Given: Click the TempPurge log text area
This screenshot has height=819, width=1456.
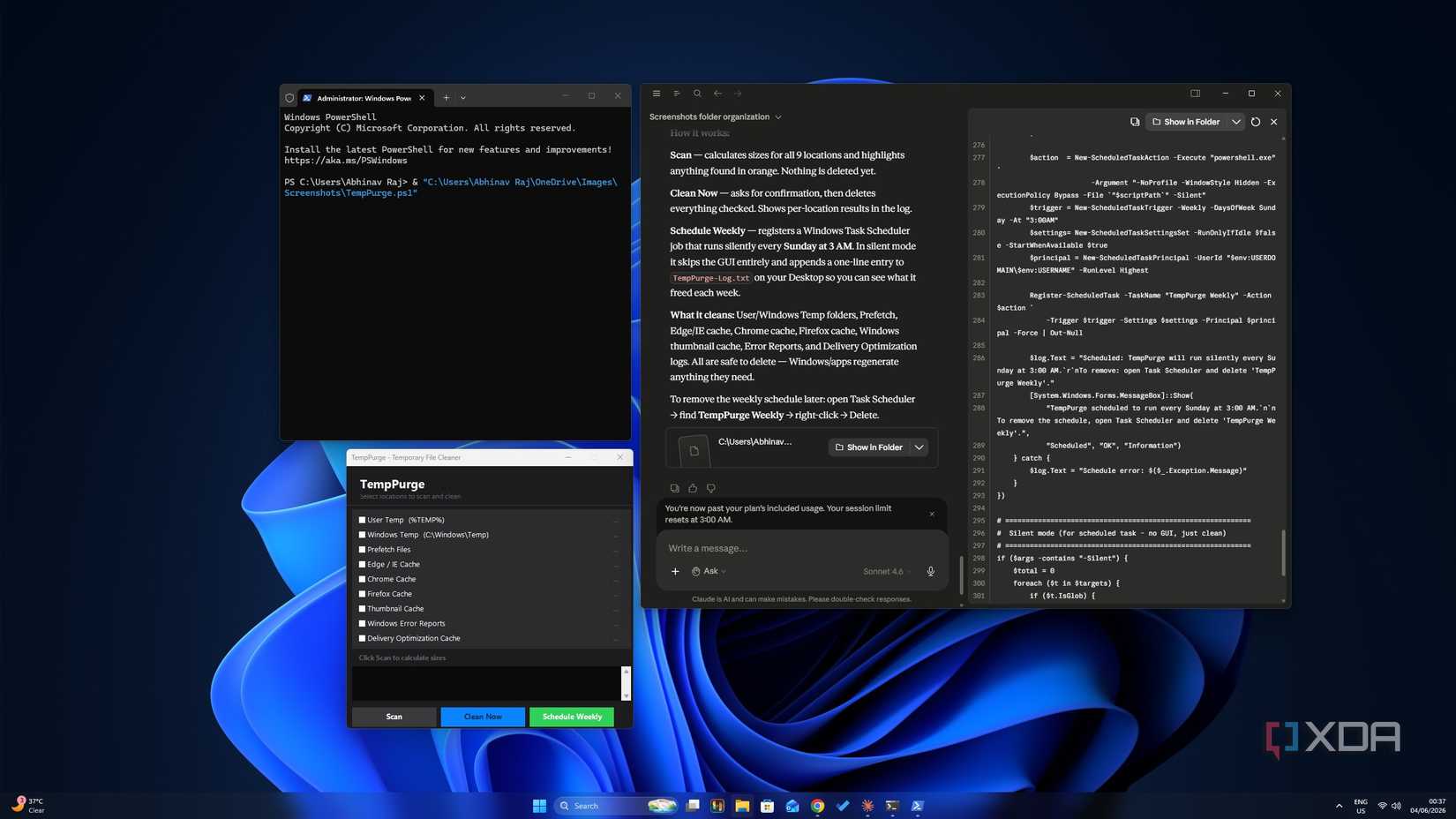Looking at the screenshot, I should pyautogui.click(x=487, y=684).
